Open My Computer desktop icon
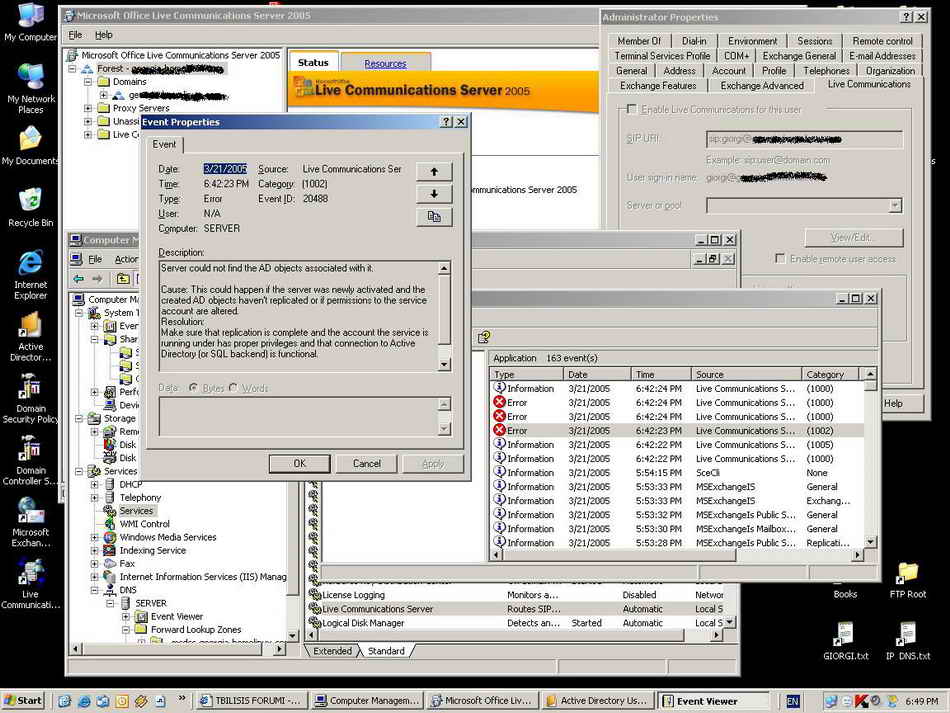This screenshot has height=713, width=950. pyautogui.click(x=30, y=23)
